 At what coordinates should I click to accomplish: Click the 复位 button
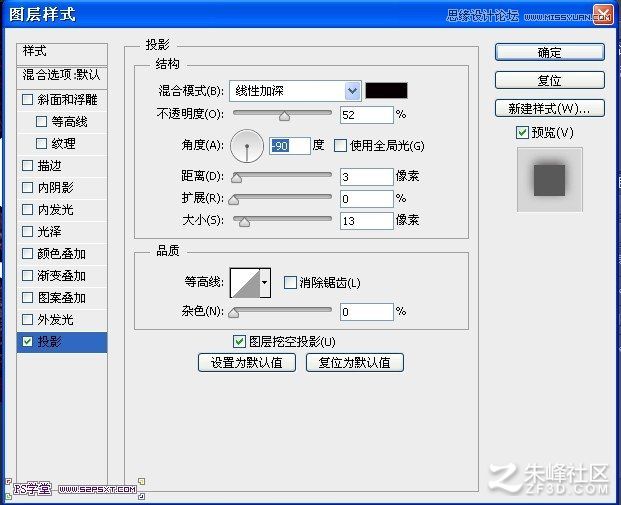[x=550, y=80]
